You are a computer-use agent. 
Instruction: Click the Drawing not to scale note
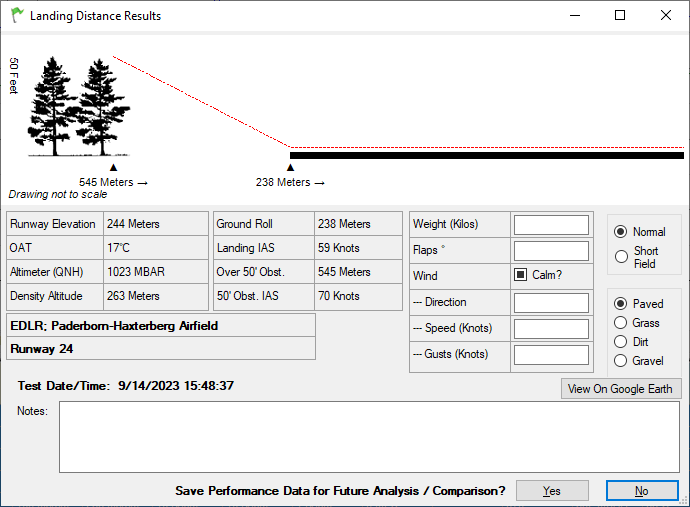click(x=58, y=195)
